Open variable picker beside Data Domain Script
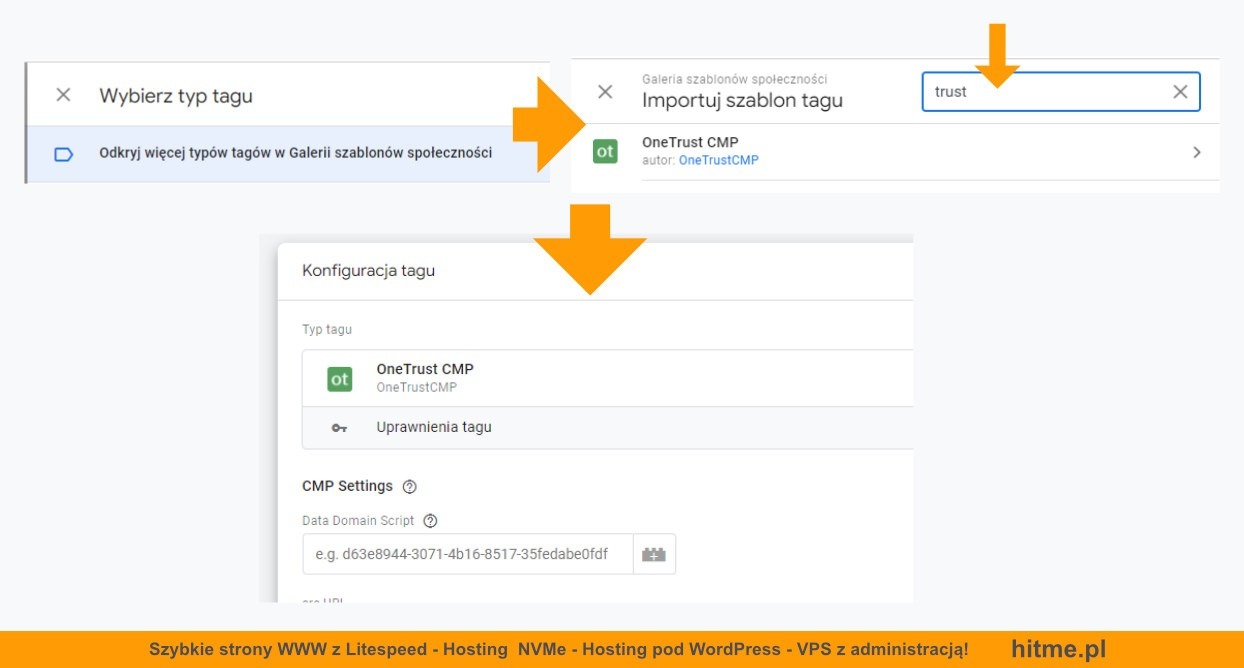Screen dimensions: 1244x668 point(654,554)
